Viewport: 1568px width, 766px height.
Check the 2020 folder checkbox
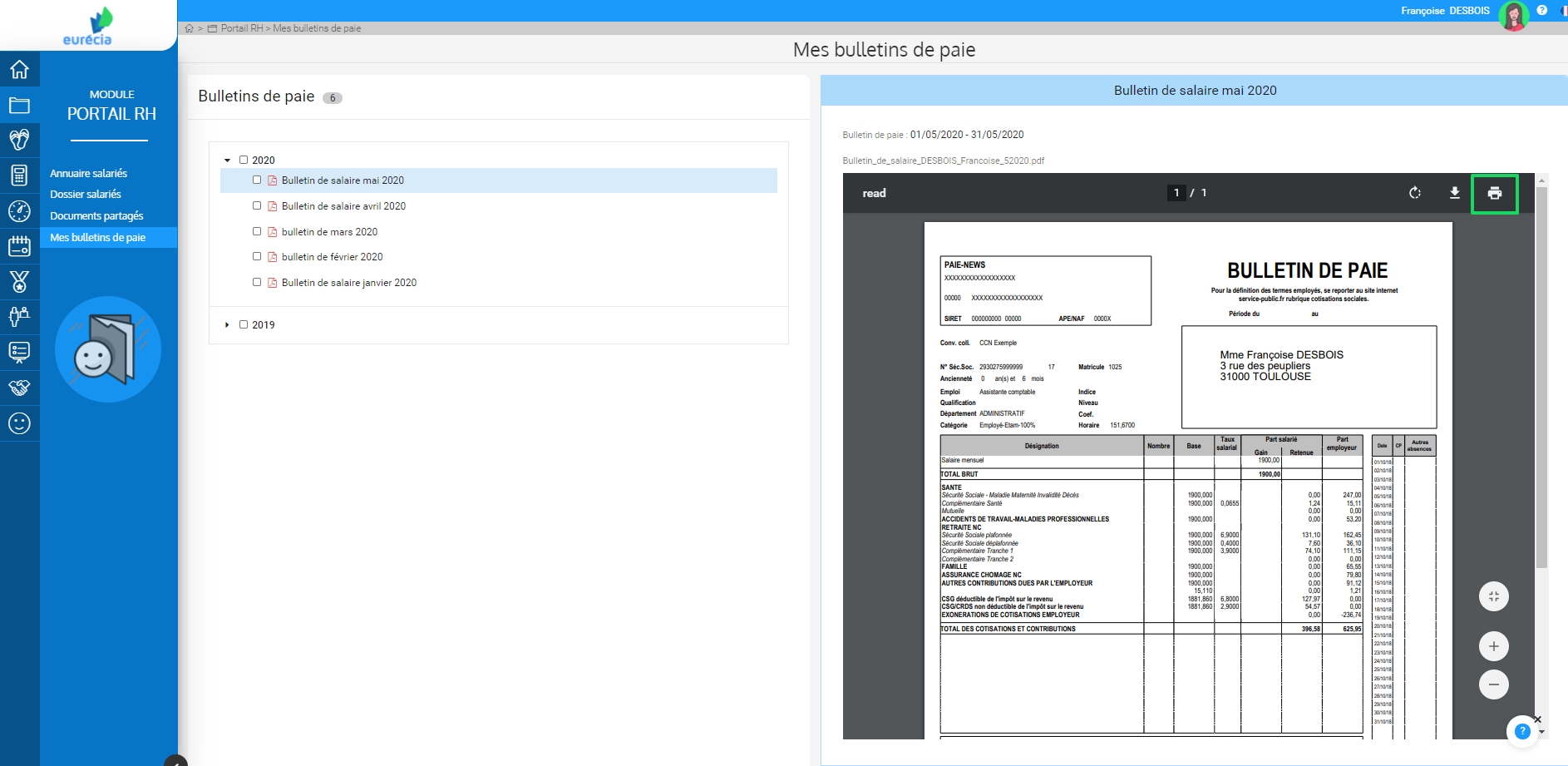pyautogui.click(x=244, y=160)
